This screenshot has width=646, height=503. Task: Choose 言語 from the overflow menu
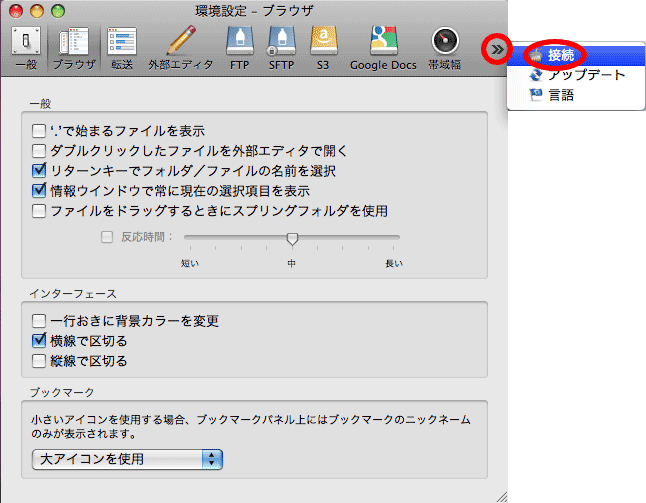pyautogui.click(x=576, y=95)
